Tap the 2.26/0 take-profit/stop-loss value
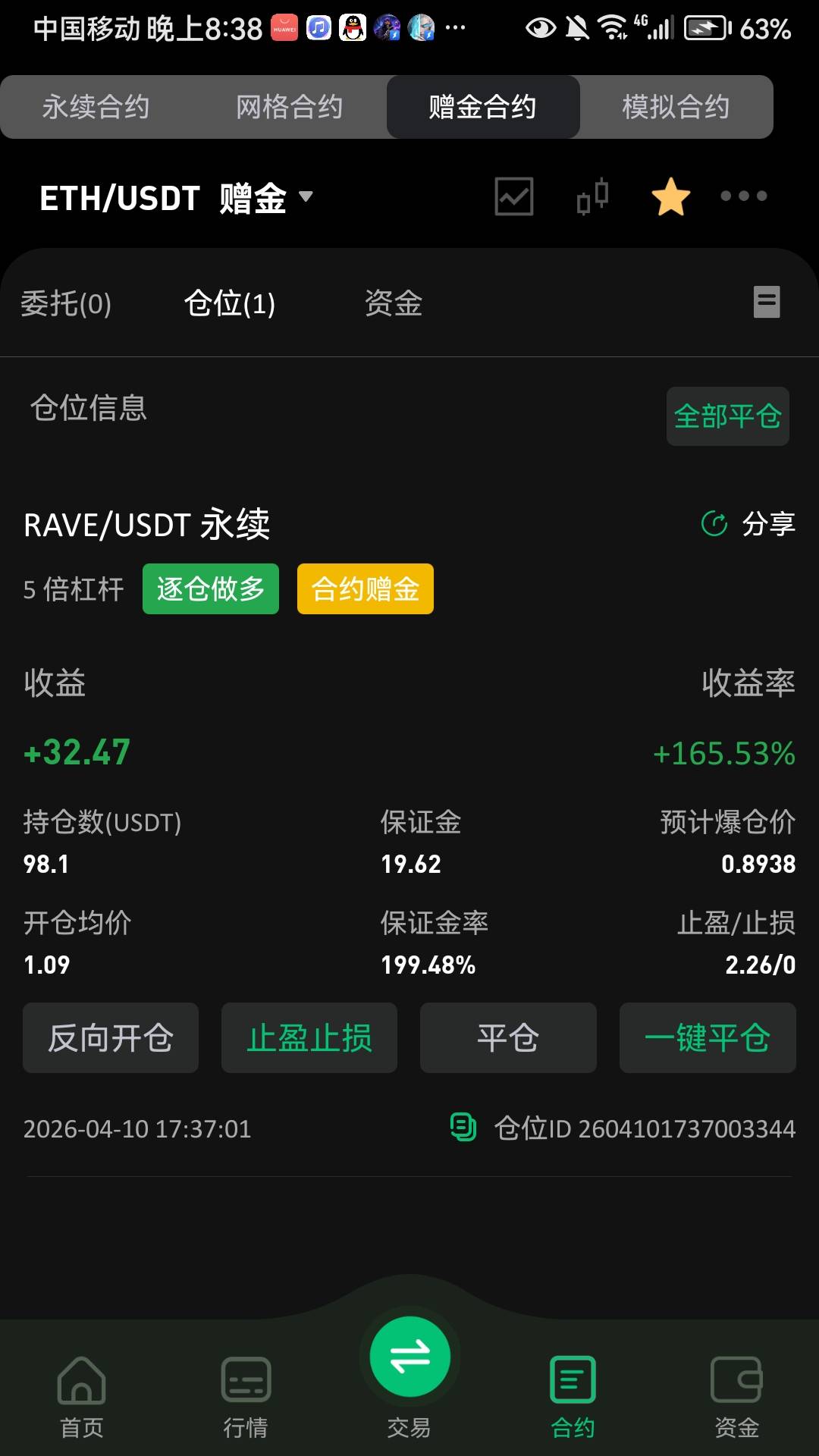The height and width of the screenshot is (1456, 819). [x=761, y=965]
